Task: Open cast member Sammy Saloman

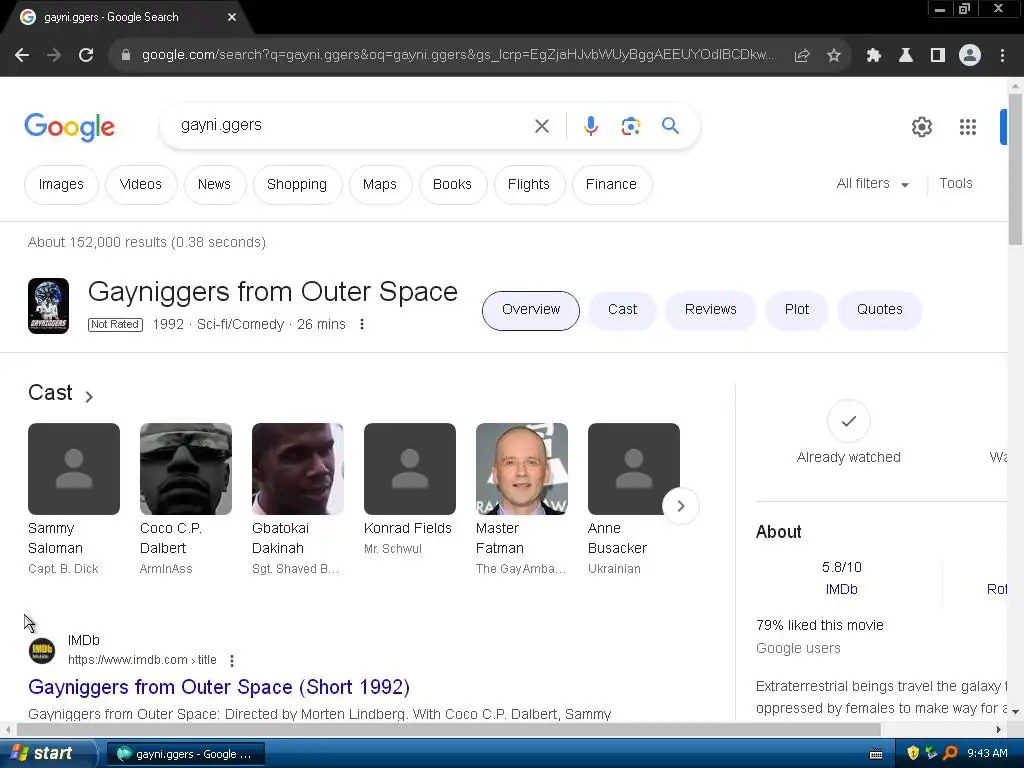Action: click(74, 500)
